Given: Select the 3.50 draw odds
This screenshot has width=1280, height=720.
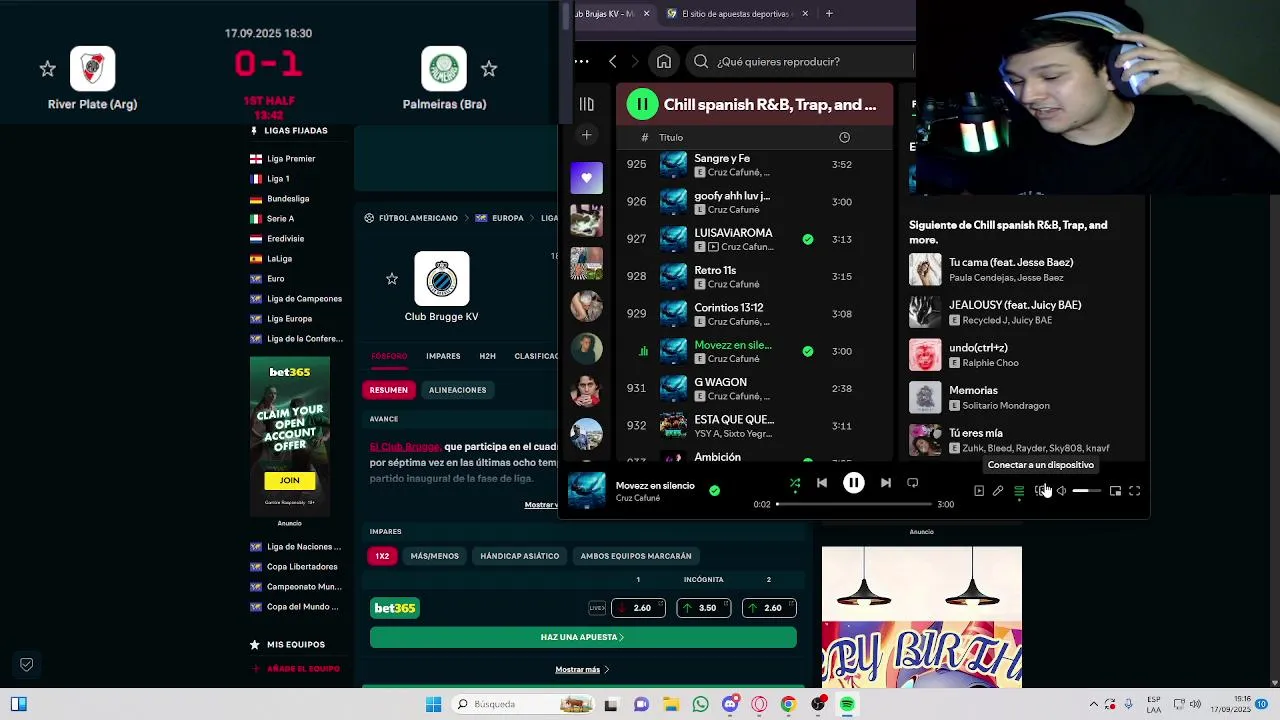Looking at the screenshot, I should tap(703, 608).
